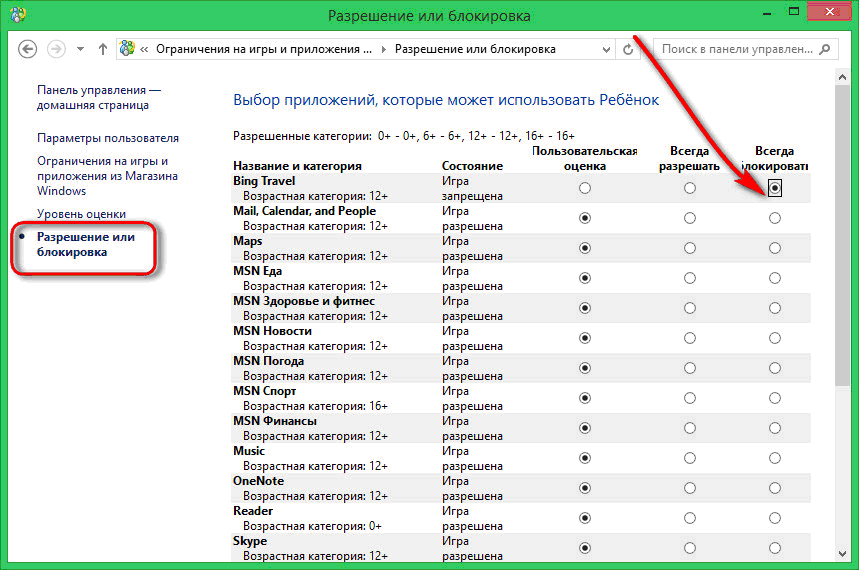859x570 pixels.
Task: Open 'Панель управления — домашняя страница' link
Action: coord(99,98)
